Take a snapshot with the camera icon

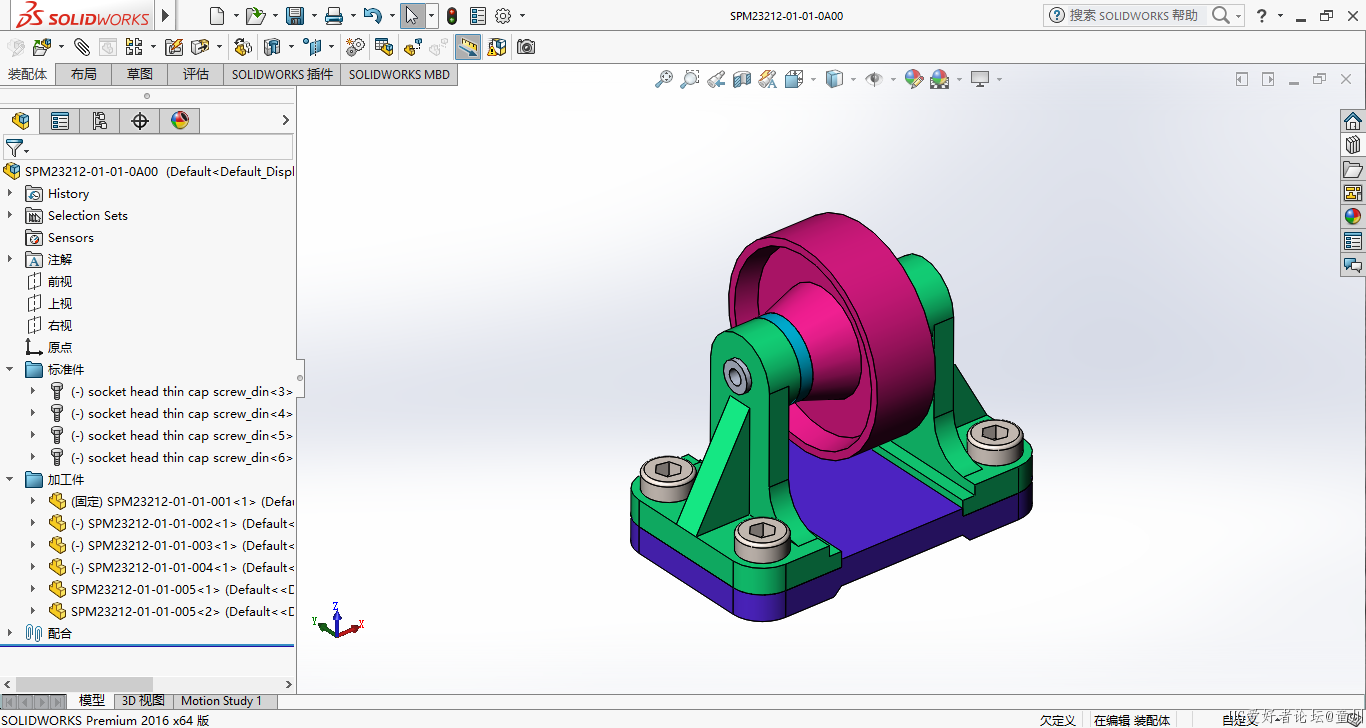(526, 47)
